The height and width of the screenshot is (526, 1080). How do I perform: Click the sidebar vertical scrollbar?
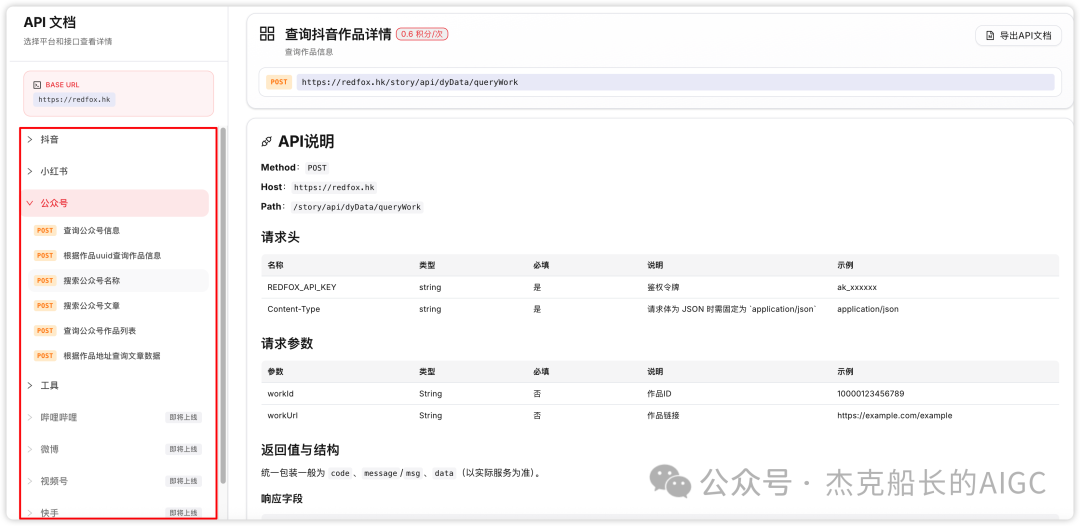[222, 306]
